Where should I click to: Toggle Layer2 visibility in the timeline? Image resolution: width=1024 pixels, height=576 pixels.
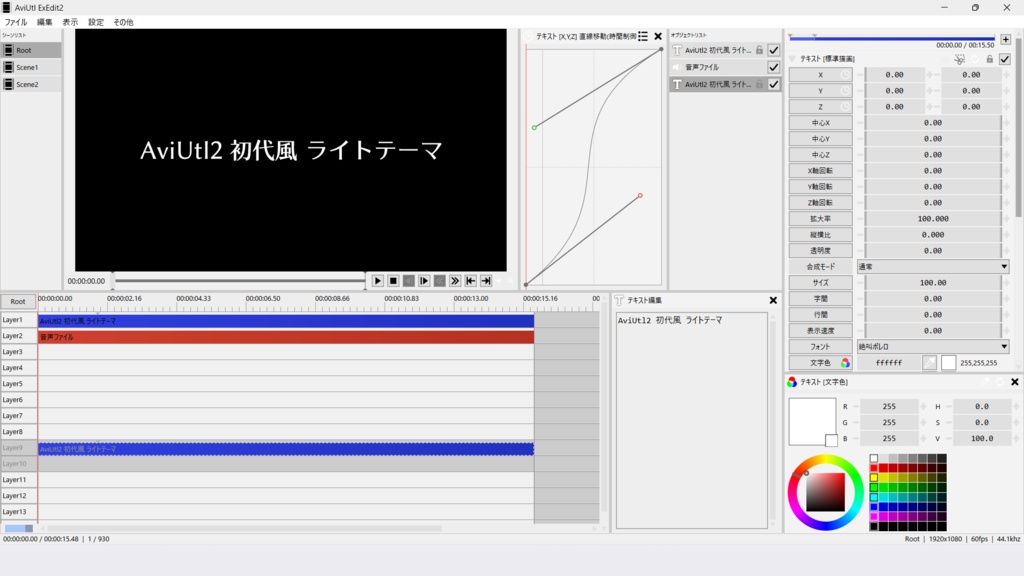18,336
